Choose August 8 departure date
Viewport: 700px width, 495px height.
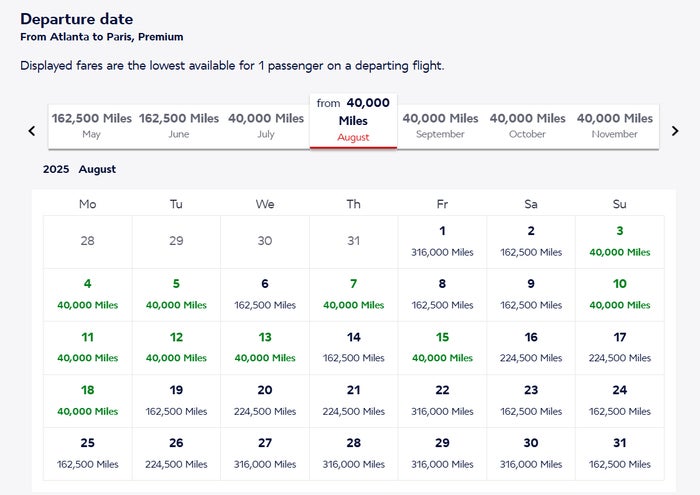(442, 295)
